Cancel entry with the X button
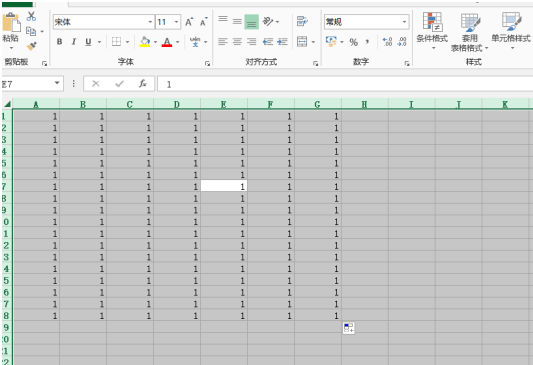This screenshot has width=533, height=365. [96, 84]
